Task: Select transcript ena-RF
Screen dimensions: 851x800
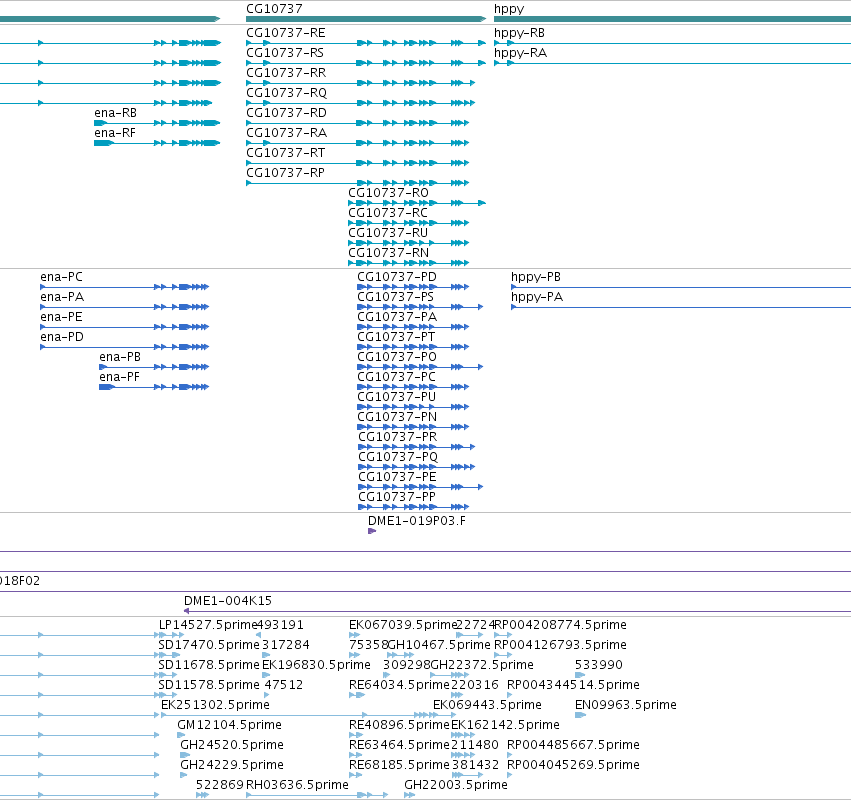Action: pos(115,133)
